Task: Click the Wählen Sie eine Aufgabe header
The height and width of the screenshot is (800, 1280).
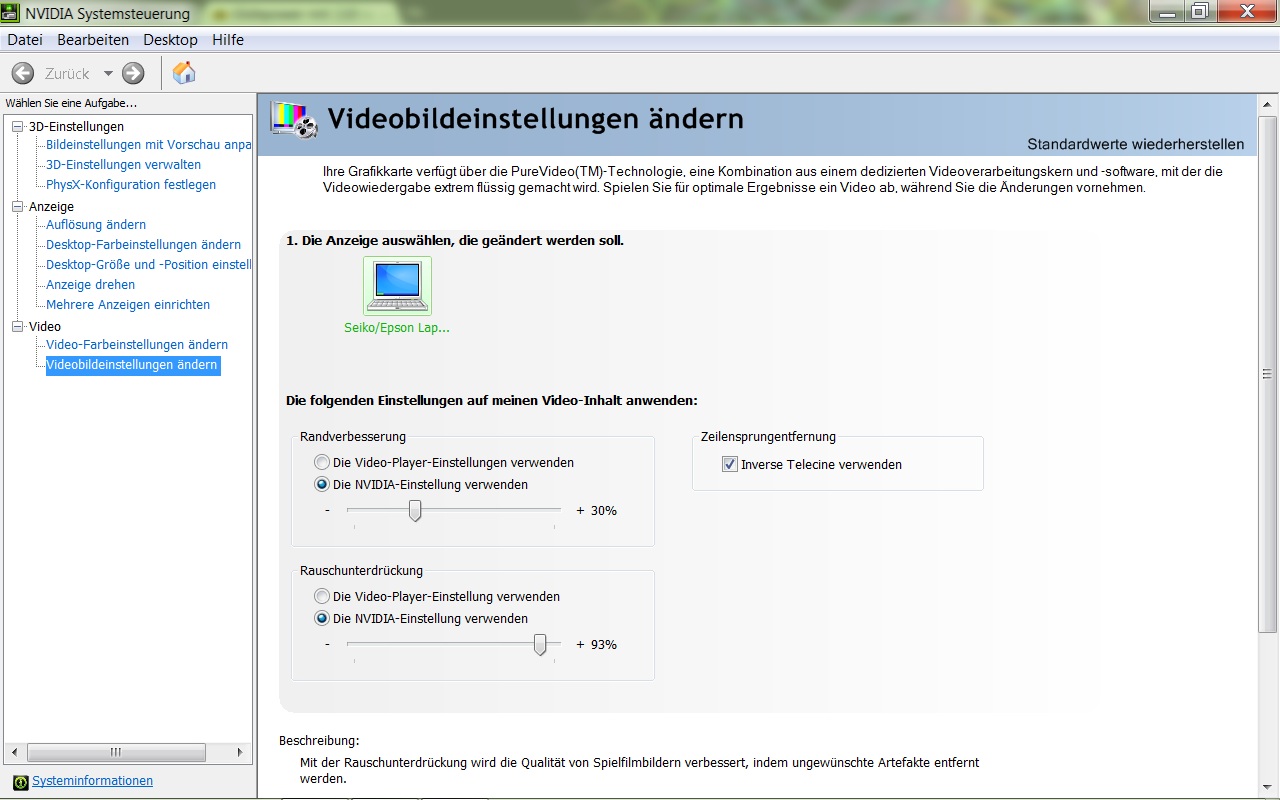Action: [71, 103]
